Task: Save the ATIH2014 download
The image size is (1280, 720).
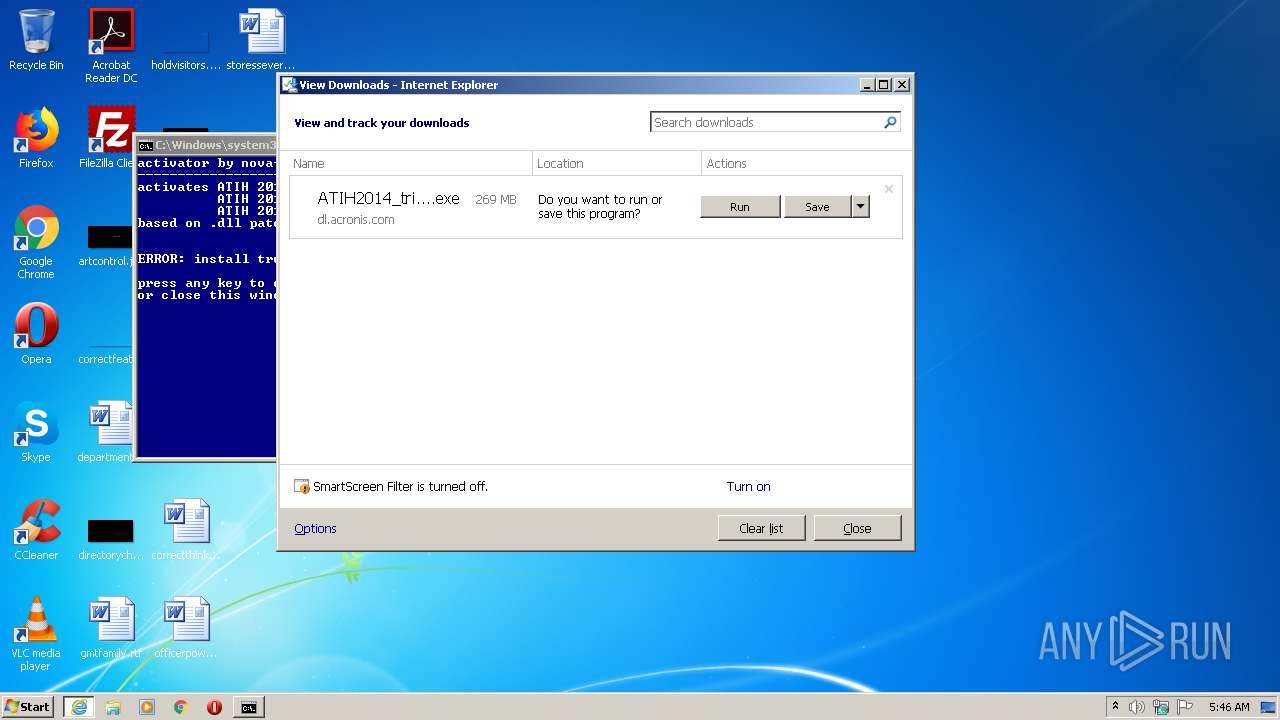Action: coord(817,206)
